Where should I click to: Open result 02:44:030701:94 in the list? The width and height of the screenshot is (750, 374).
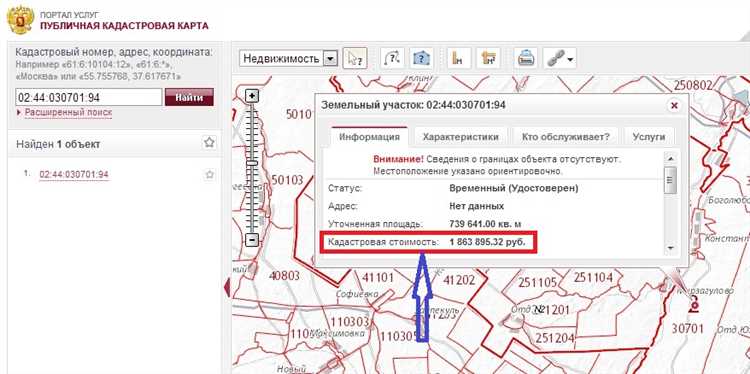[74, 175]
